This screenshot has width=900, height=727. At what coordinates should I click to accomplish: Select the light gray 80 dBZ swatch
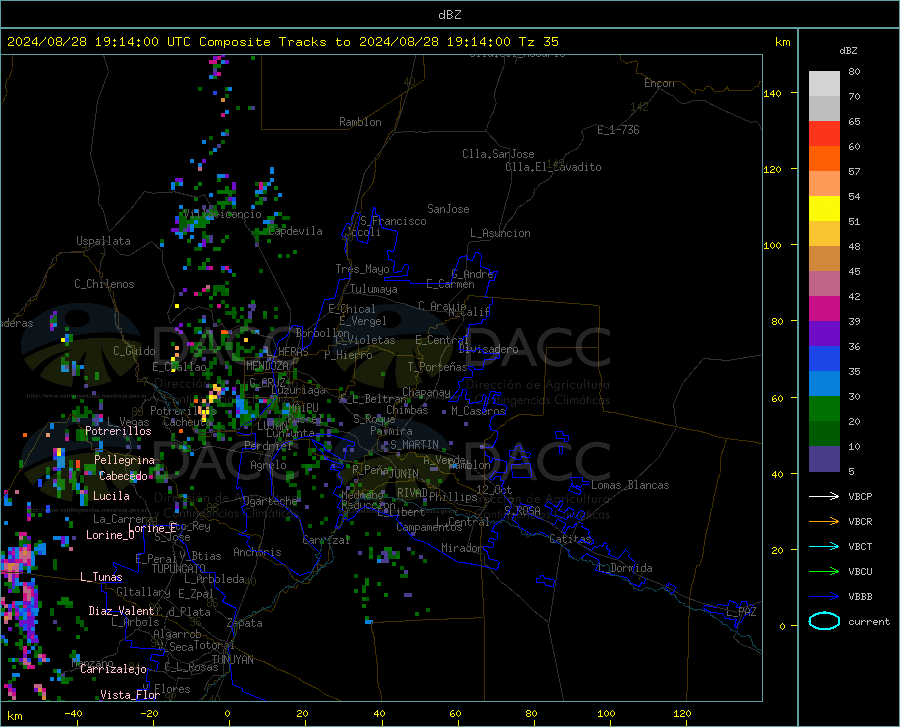coord(824,84)
